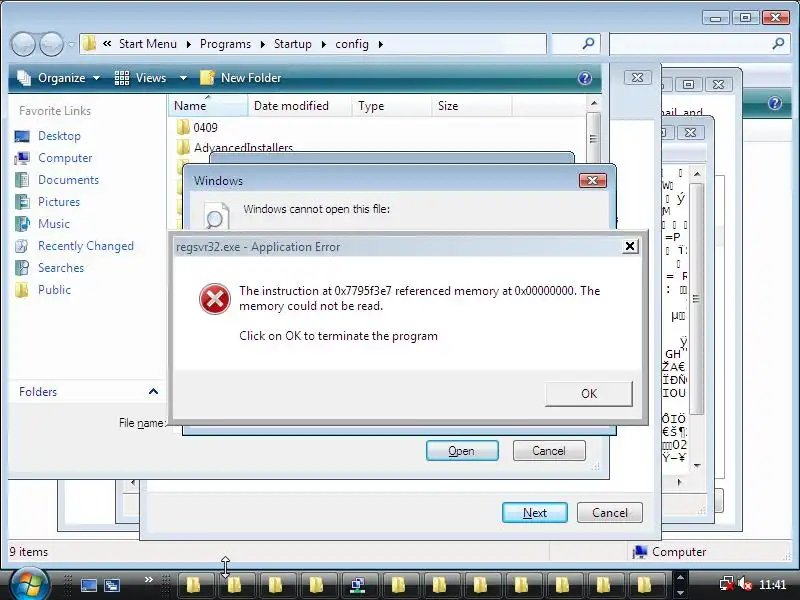Open Recently Changed in Favorite Links
Screen dimensions: 800x600
[x=86, y=245]
